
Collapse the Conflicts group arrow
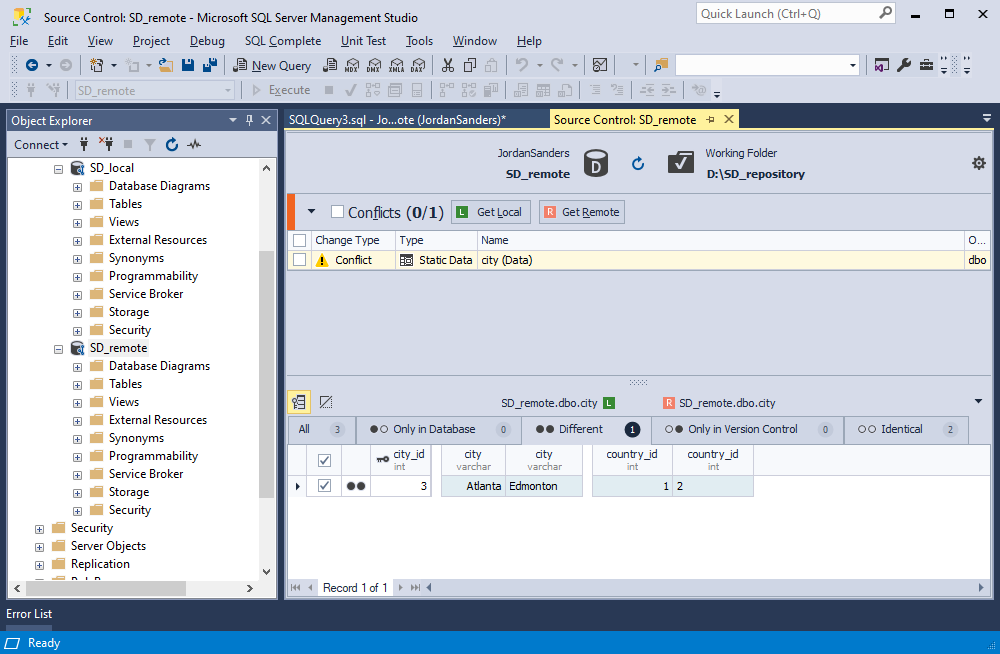point(311,211)
